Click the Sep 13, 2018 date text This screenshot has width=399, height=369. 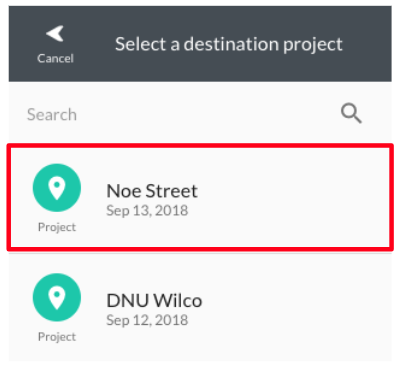point(147,211)
